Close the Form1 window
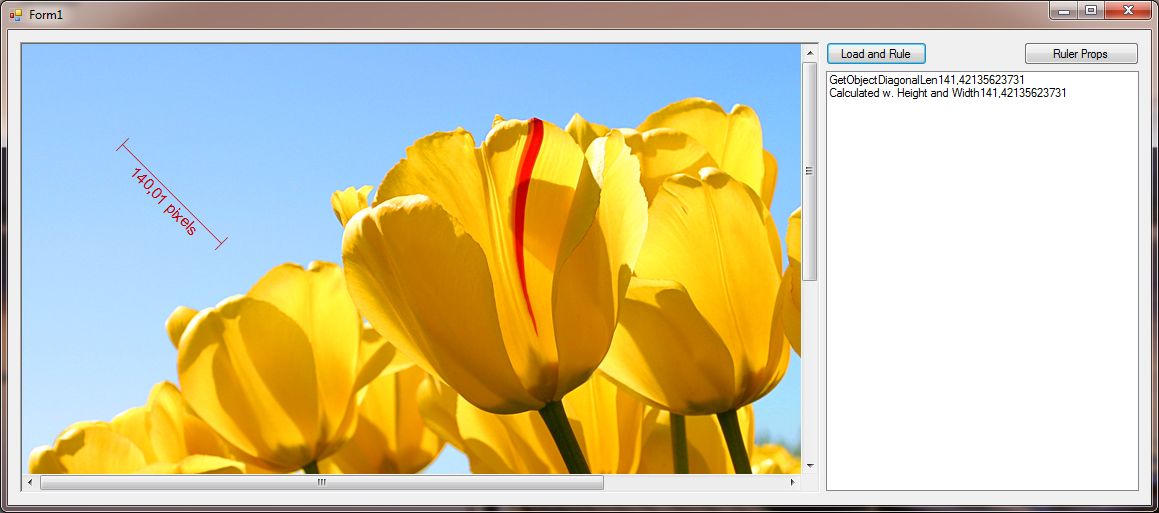 coord(1129,10)
